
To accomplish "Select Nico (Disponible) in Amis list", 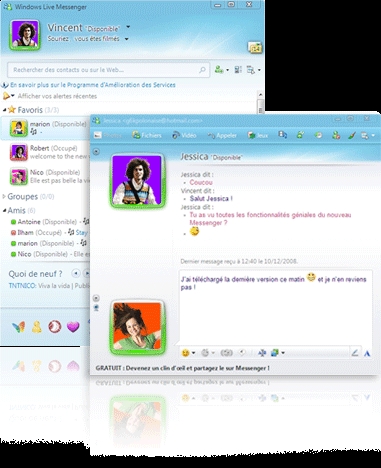I will pyautogui.click(x=50, y=254).
